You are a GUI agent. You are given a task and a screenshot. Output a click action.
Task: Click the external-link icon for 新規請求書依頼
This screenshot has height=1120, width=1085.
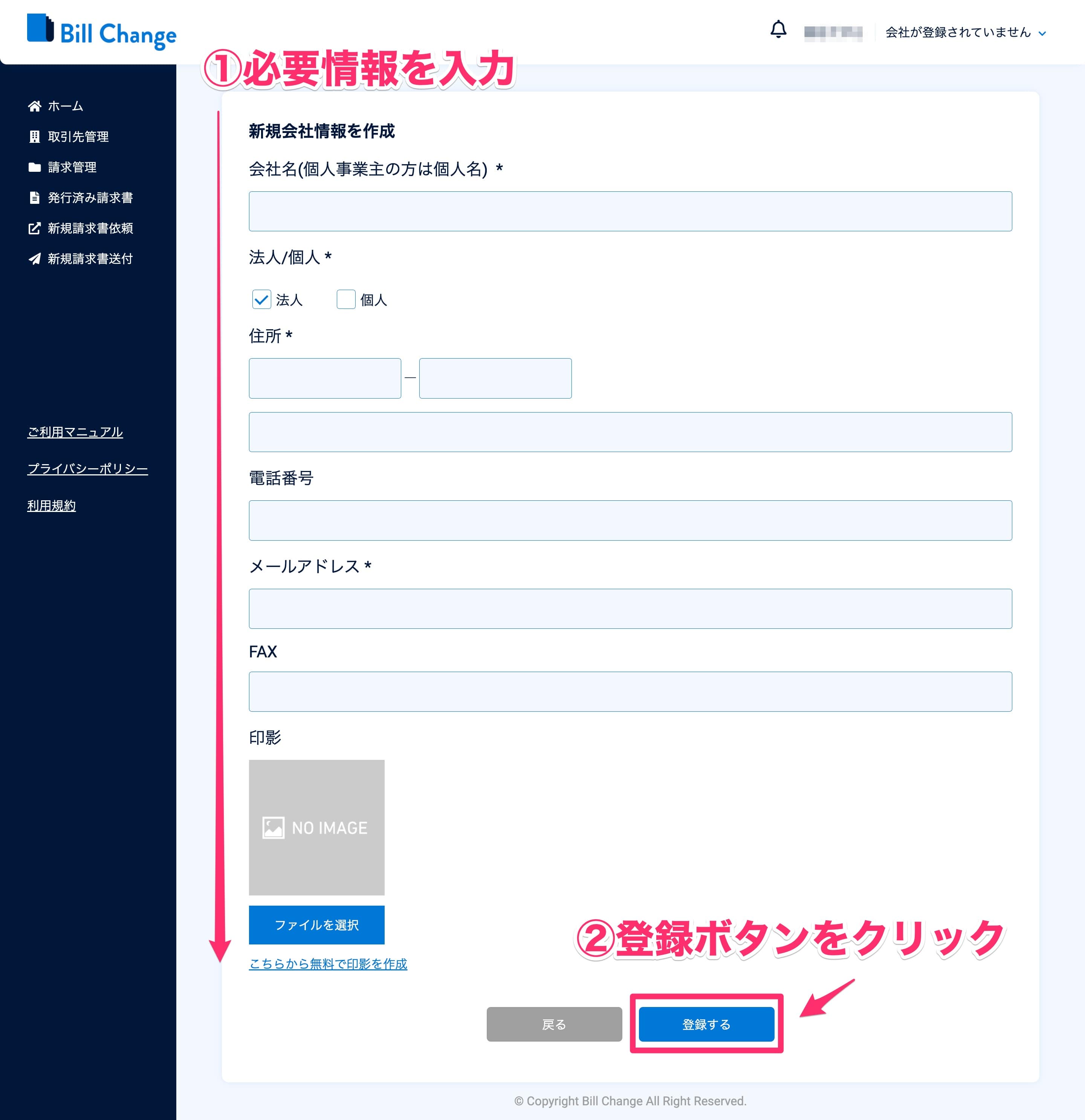click(35, 229)
